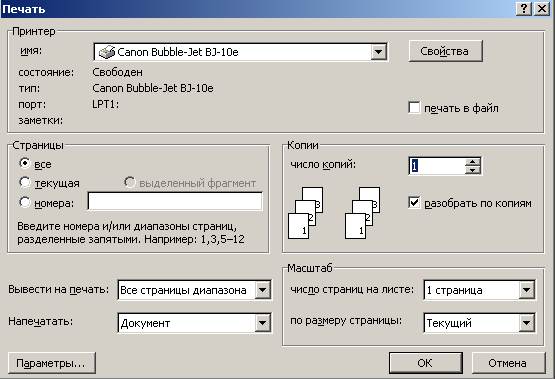Expand 'Вывести на печать' dropdown
The height and width of the screenshot is (379, 555).
point(263,290)
